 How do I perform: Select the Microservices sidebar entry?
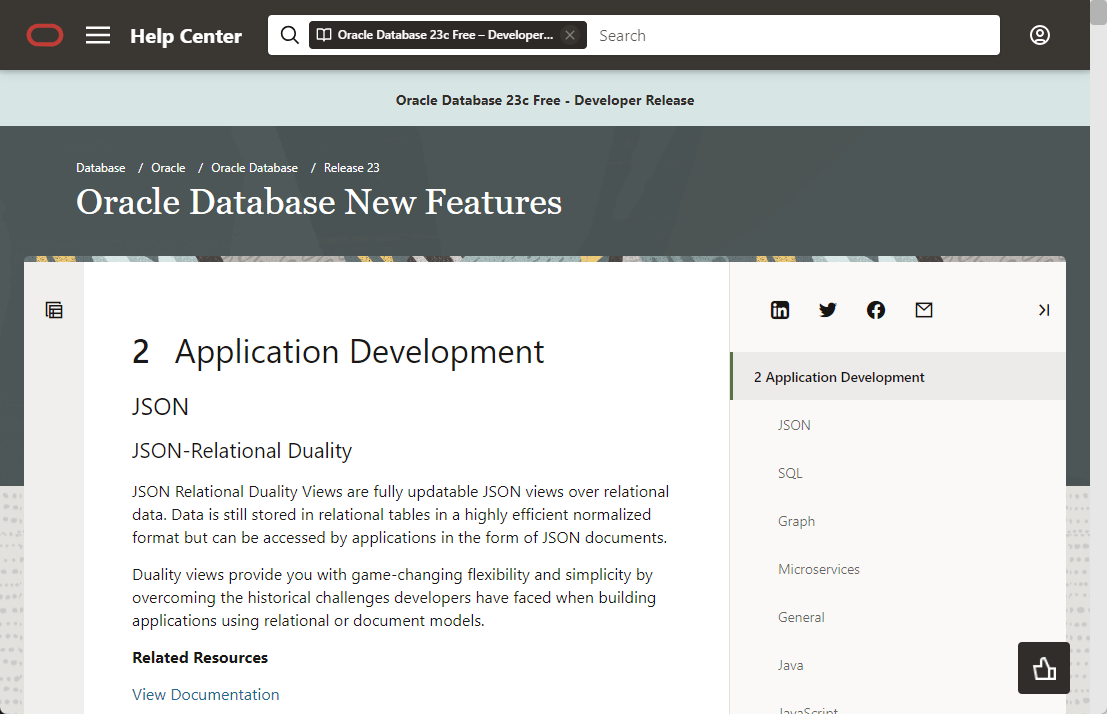(819, 568)
